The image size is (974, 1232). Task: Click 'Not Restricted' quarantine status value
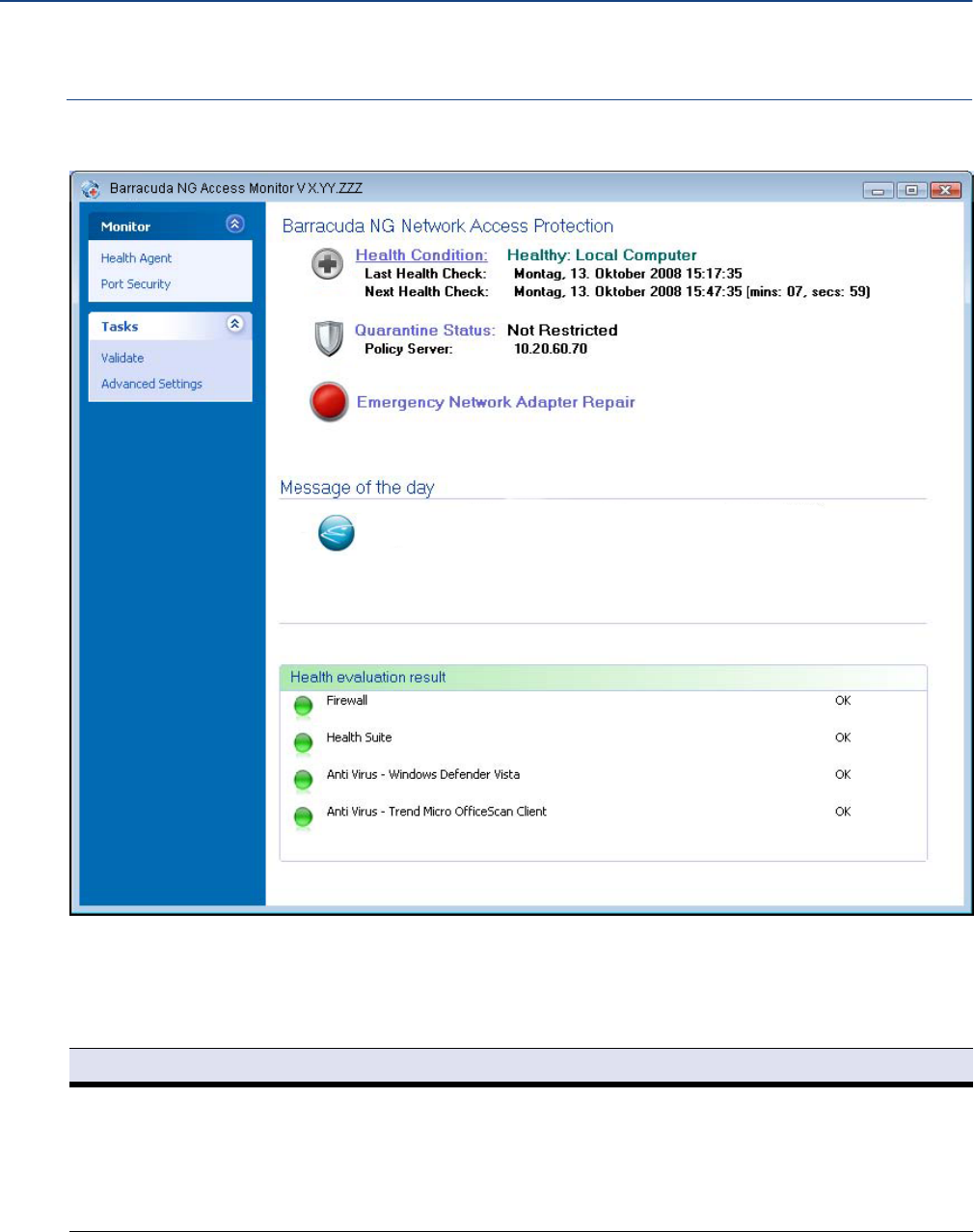coord(562,331)
